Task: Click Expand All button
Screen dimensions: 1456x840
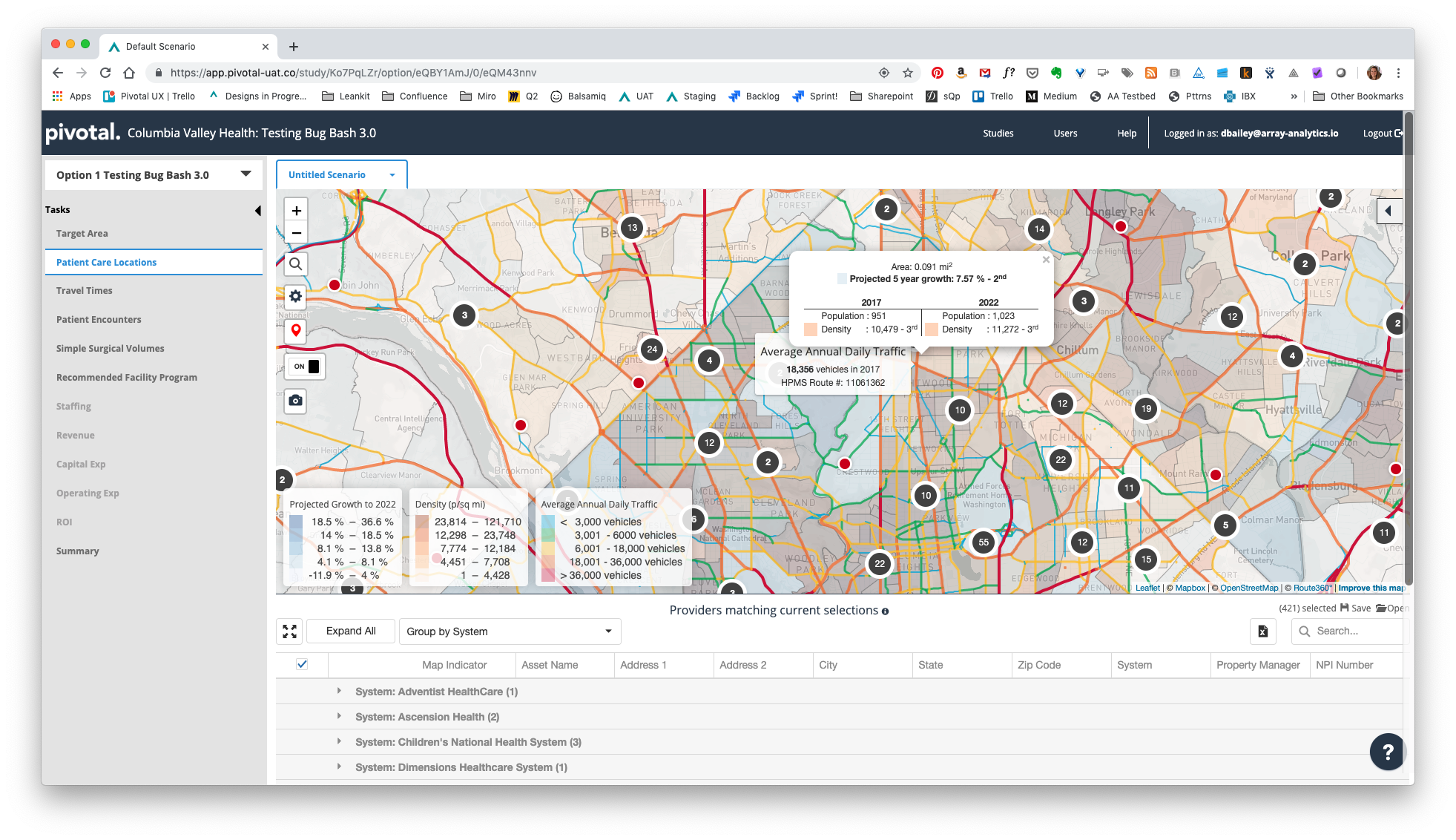Action: pyautogui.click(x=351, y=631)
